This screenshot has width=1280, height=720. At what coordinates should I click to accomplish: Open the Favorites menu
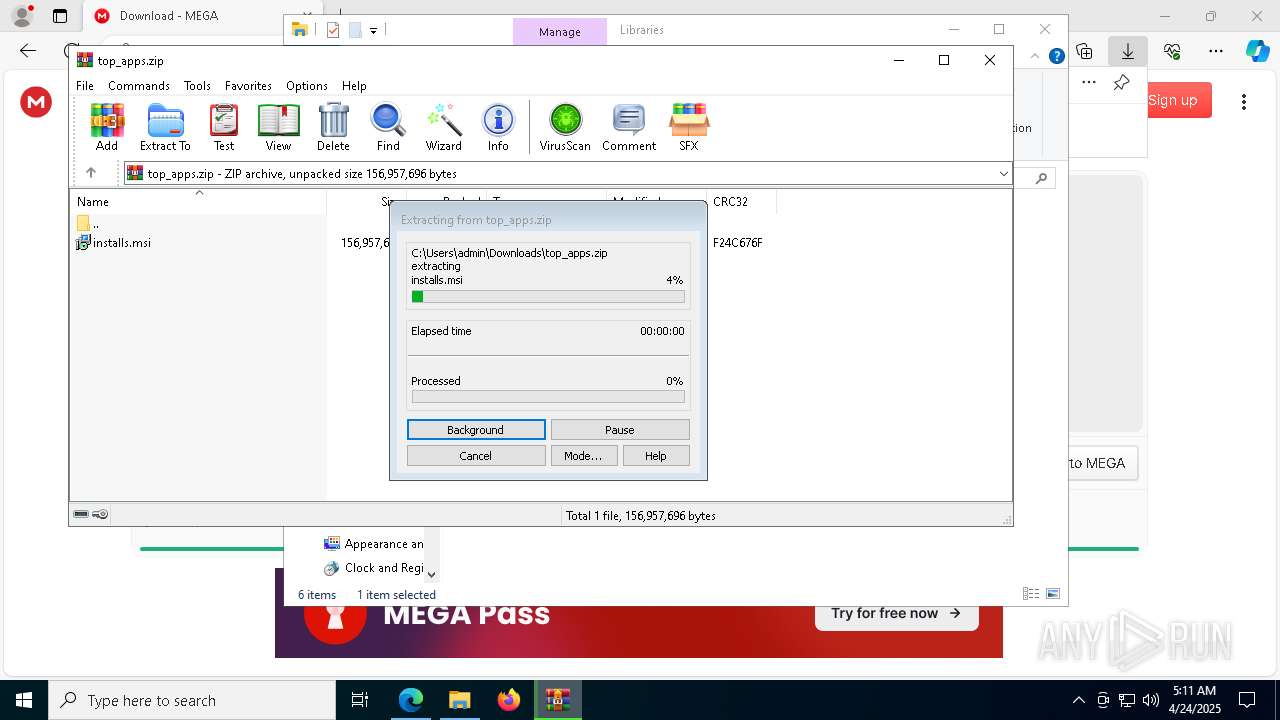click(248, 86)
